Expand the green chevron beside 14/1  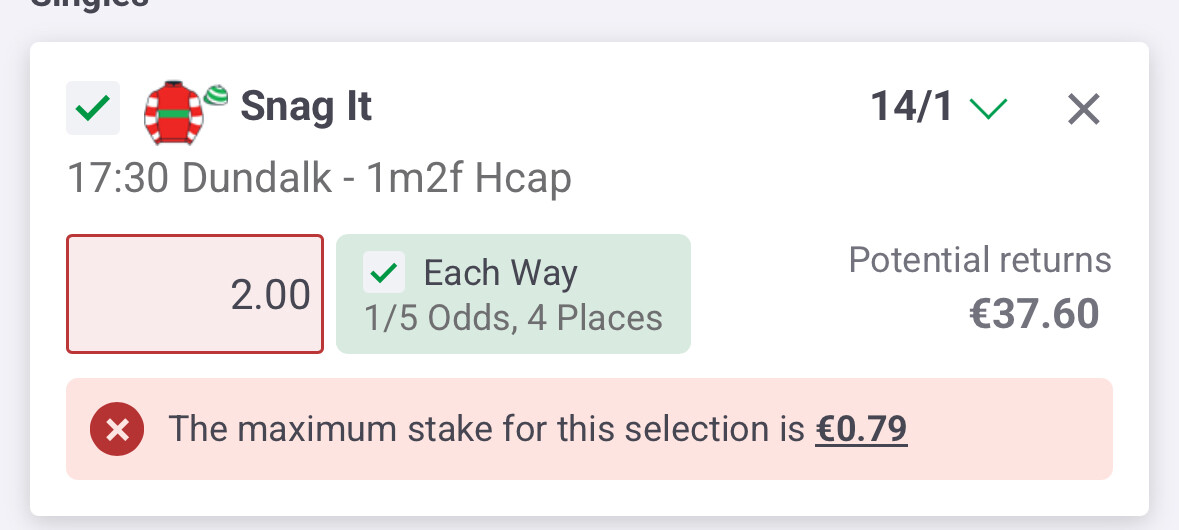point(989,108)
